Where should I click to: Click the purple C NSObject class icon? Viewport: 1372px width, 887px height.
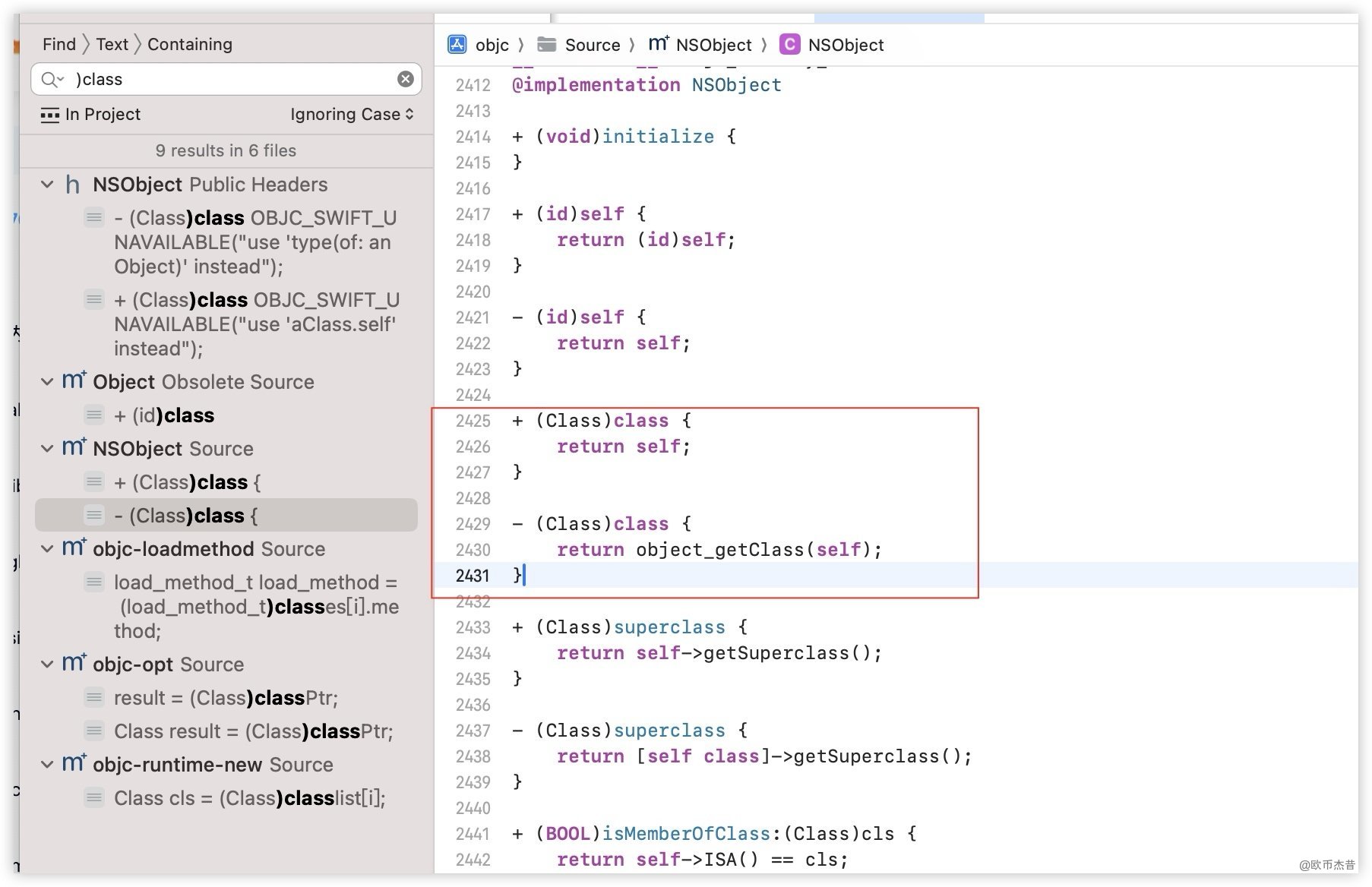pyautogui.click(x=789, y=45)
